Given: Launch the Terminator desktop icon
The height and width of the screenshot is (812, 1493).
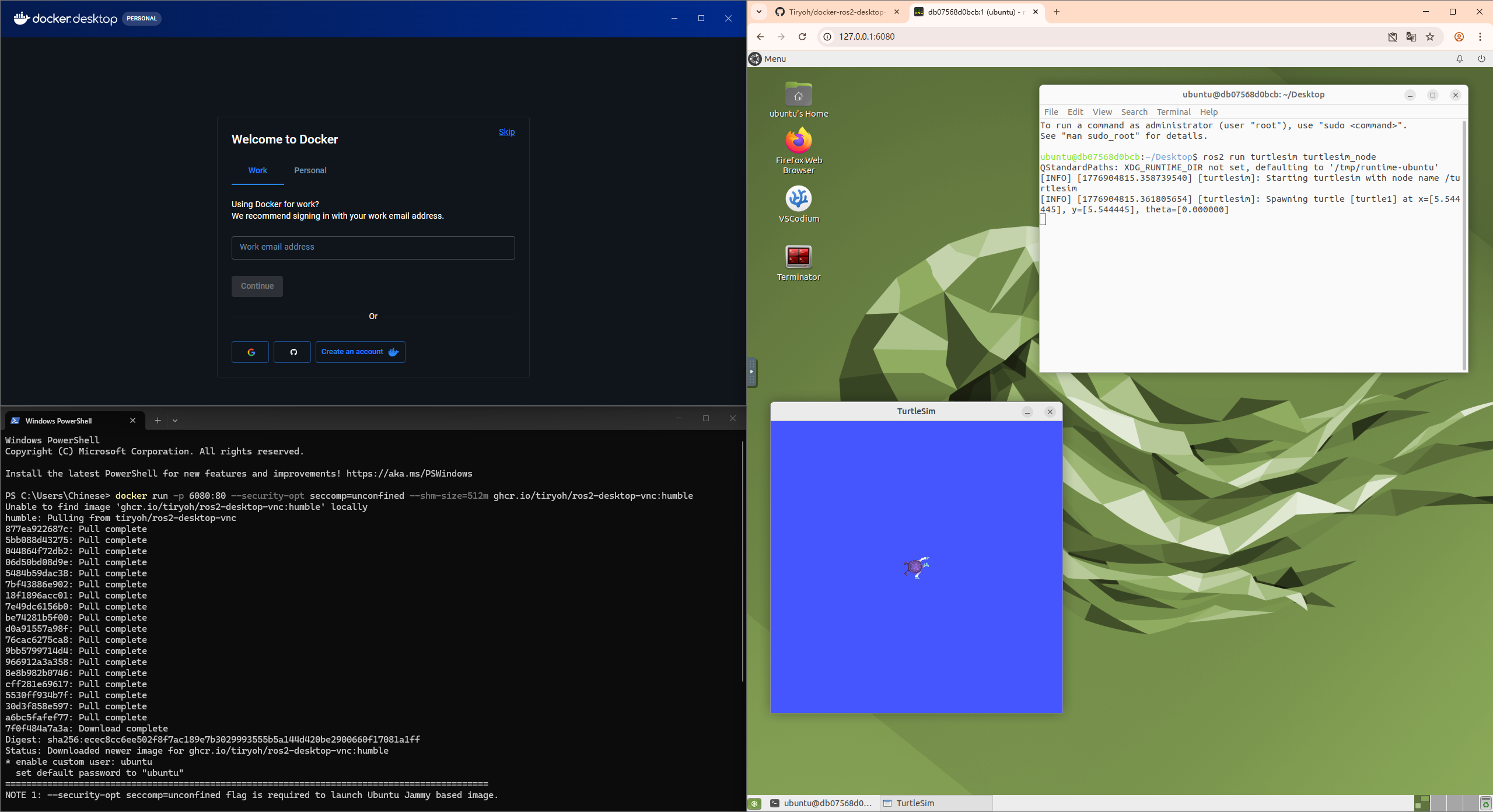Looking at the screenshot, I should [798, 263].
